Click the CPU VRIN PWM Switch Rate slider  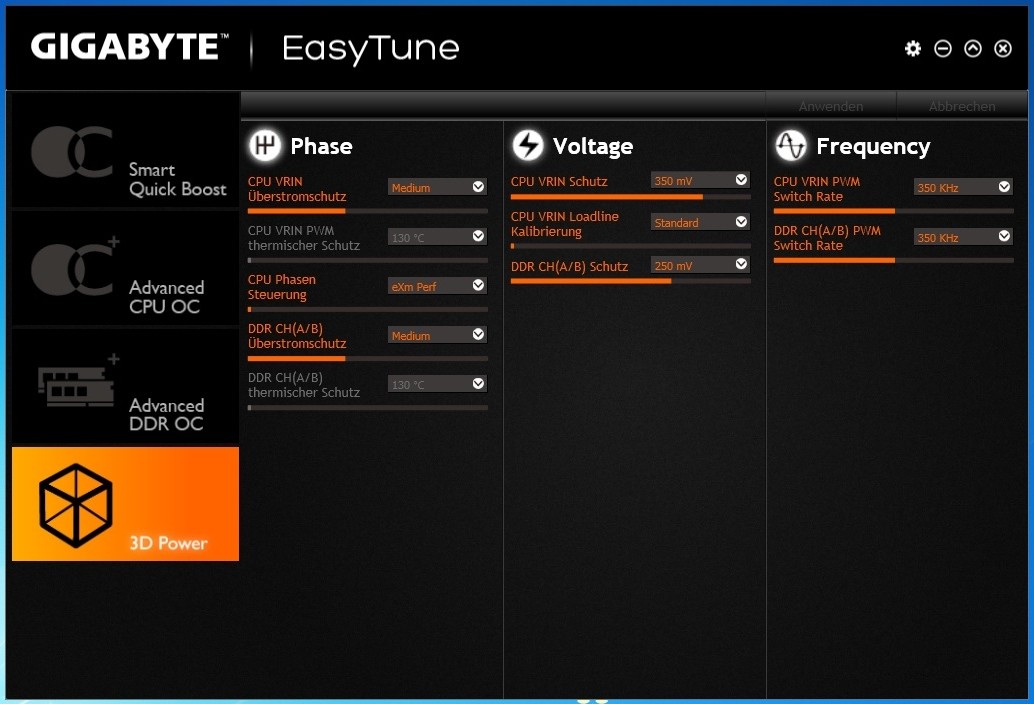click(894, 211)
